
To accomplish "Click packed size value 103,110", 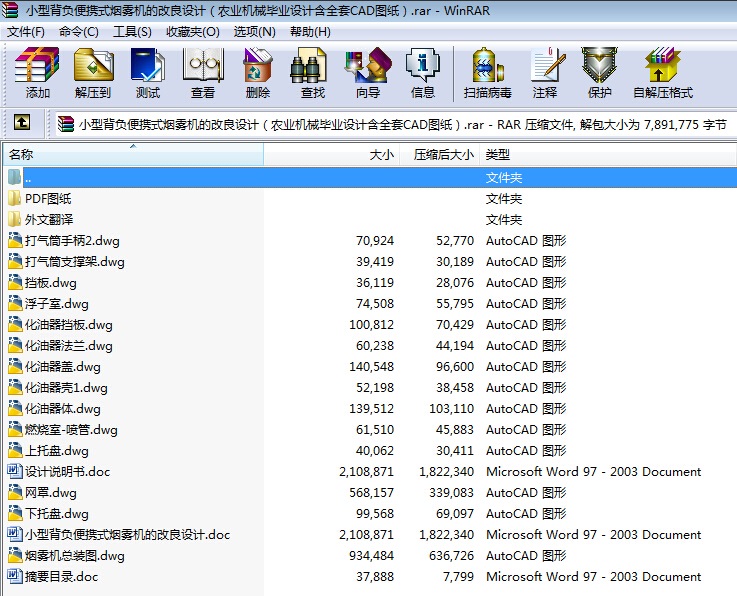I will pos(451,408).
